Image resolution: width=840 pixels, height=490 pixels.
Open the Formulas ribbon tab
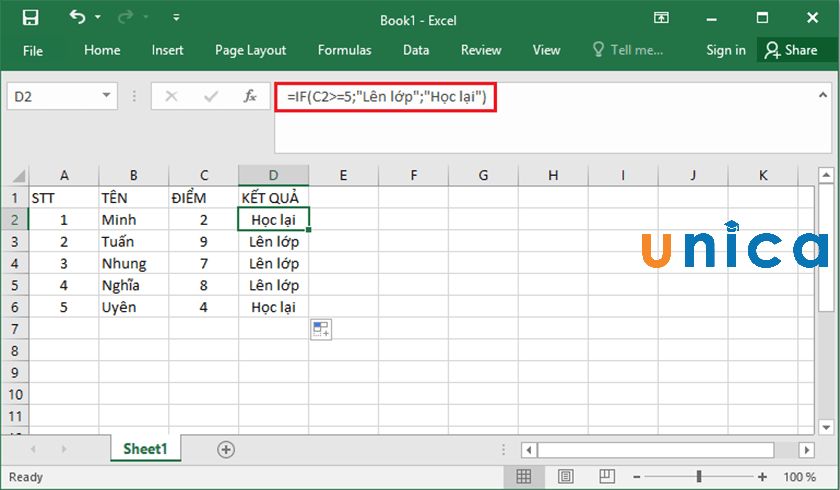coord(344,50)
